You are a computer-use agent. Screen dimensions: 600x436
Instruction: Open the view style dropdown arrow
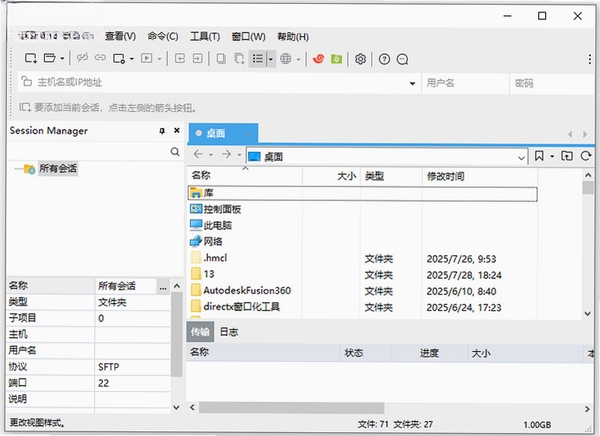(x=271, y=59)
